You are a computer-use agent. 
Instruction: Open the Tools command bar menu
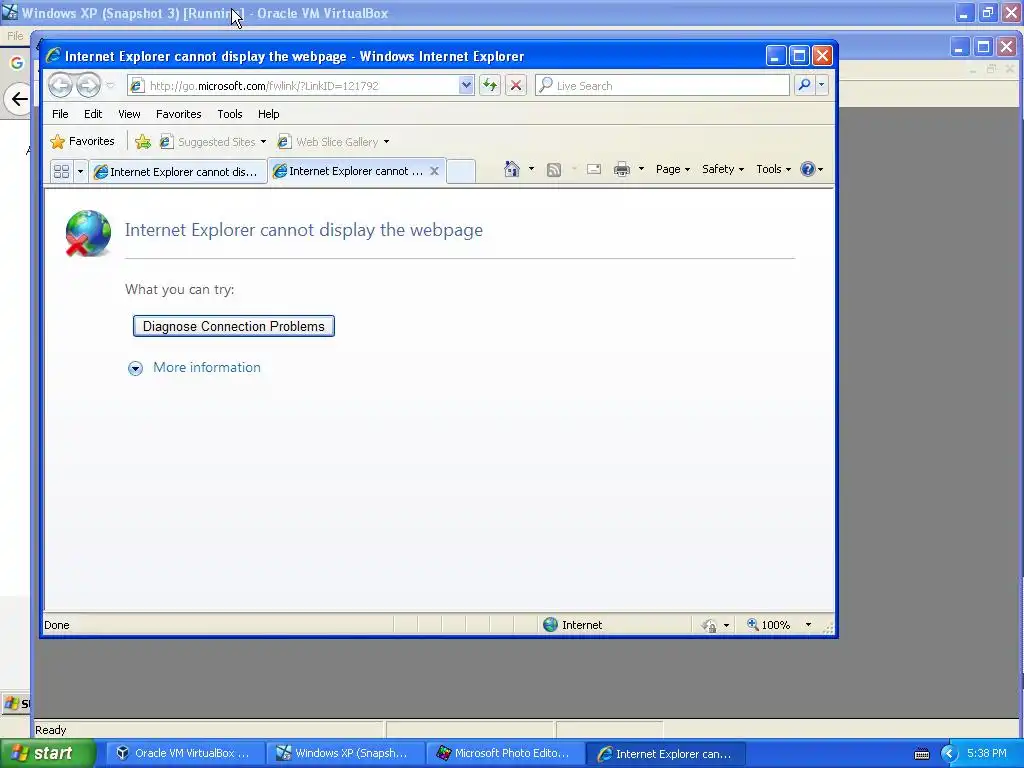[773, 169]
